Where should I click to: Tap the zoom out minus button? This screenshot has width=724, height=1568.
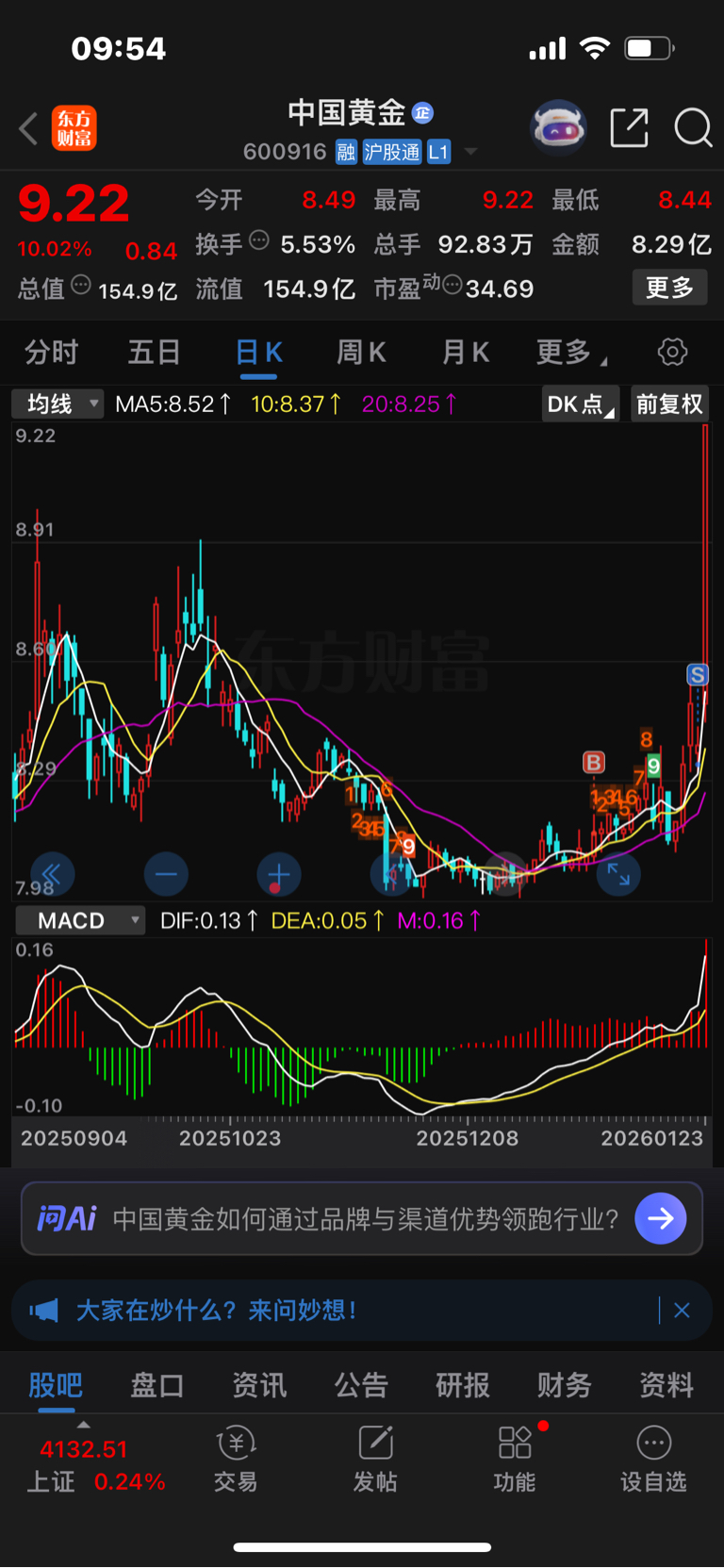coord(166,874)
